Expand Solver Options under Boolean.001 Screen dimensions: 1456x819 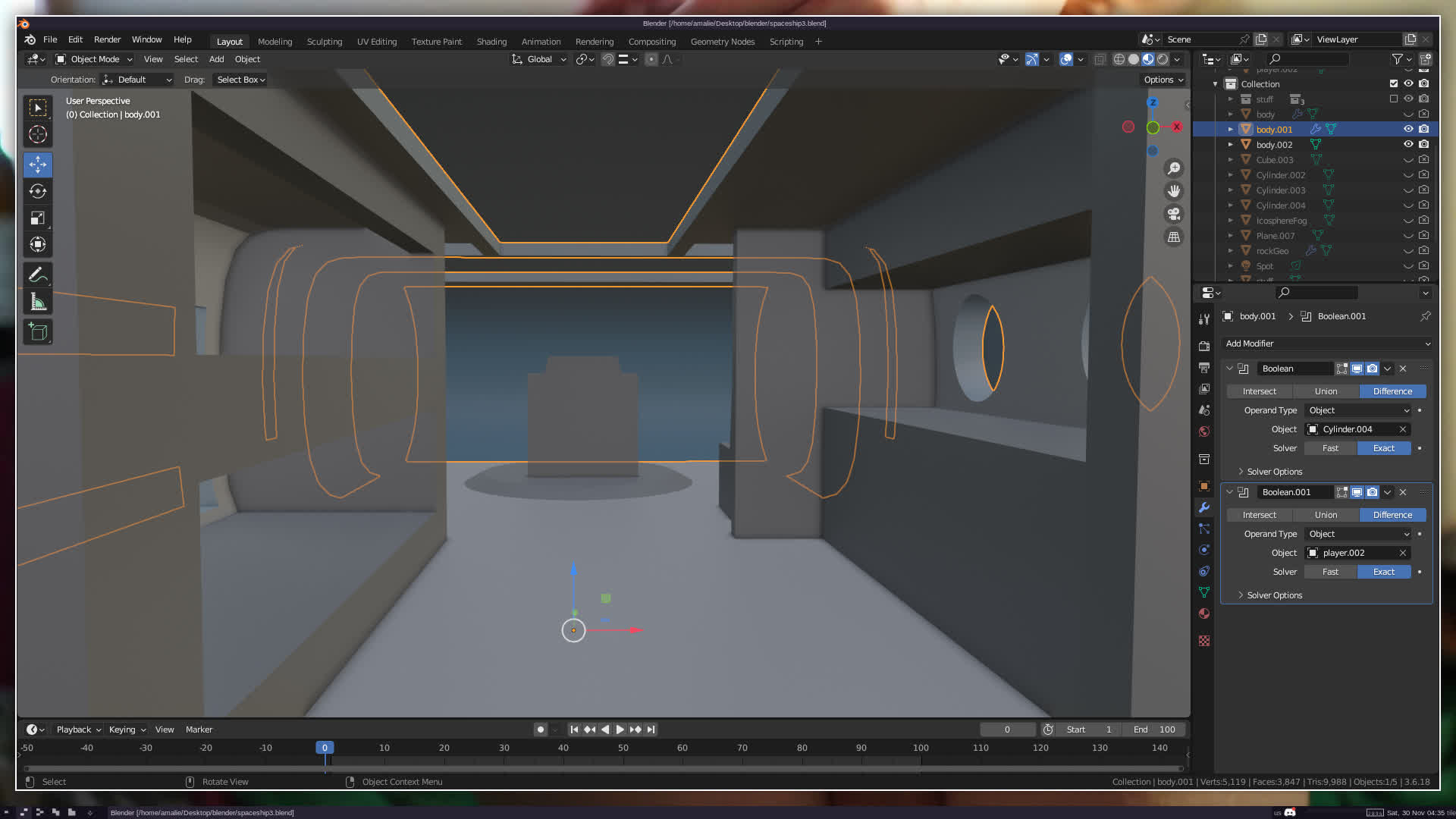point(1274,595)
